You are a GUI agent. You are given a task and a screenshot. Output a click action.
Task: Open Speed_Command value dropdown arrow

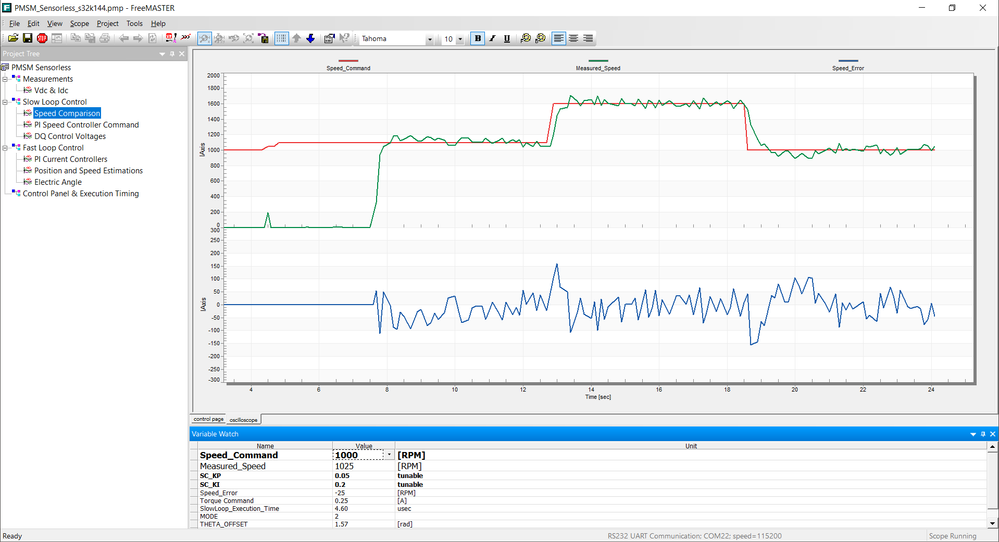coord(389,455)
